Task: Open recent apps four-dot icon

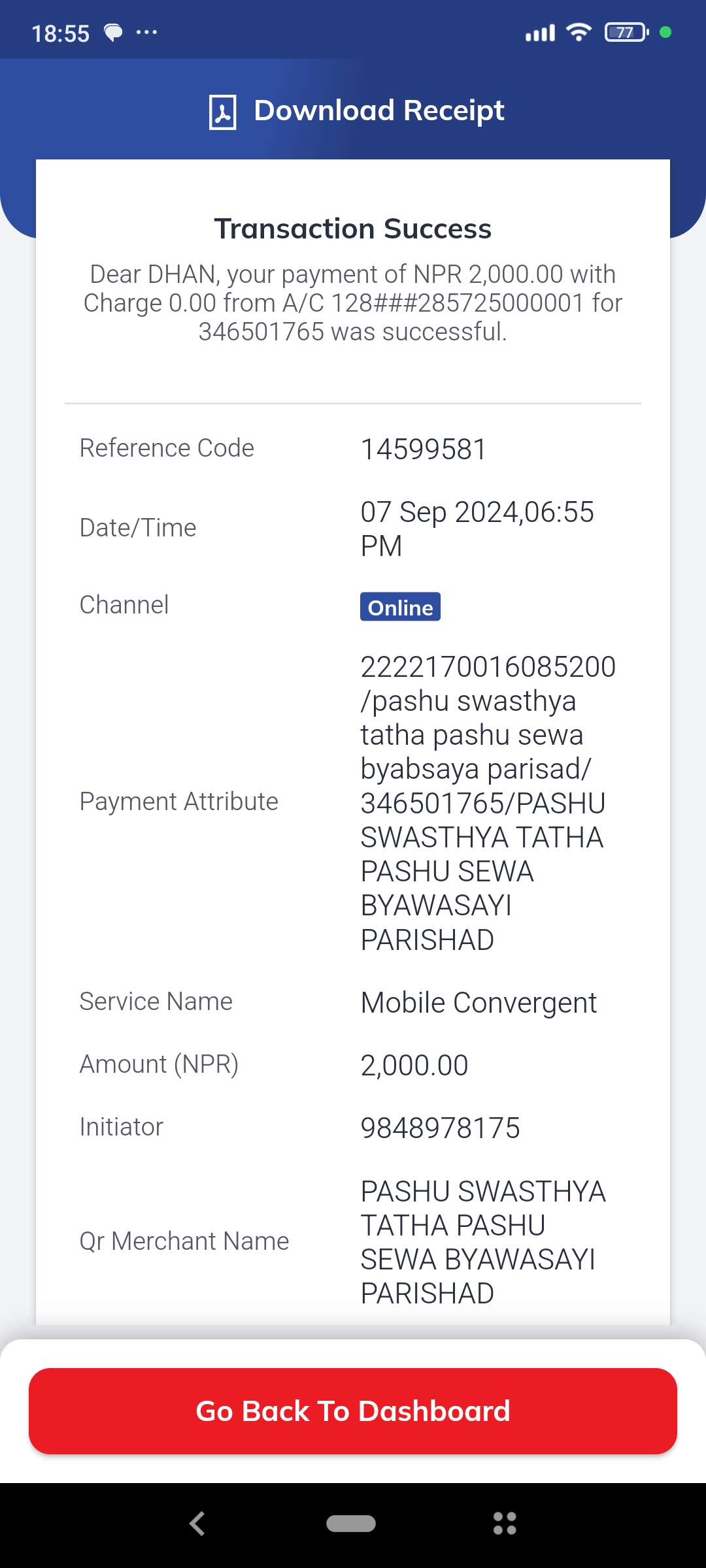Action: pos(505,1524)
